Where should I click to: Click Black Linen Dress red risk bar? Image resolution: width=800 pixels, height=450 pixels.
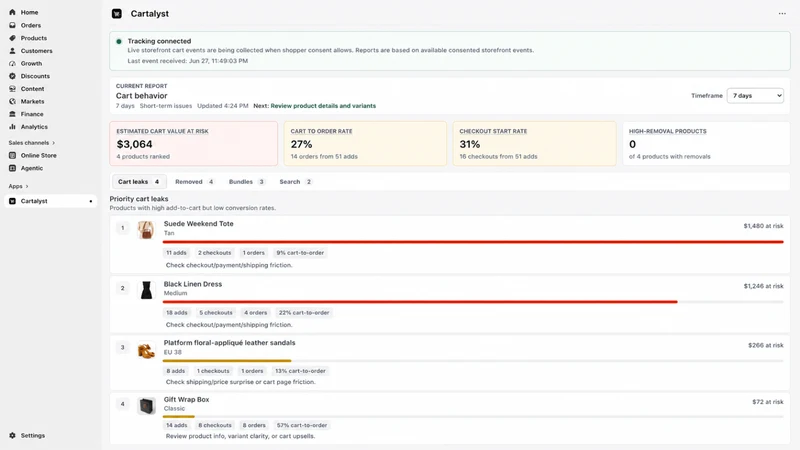(420, 302)
